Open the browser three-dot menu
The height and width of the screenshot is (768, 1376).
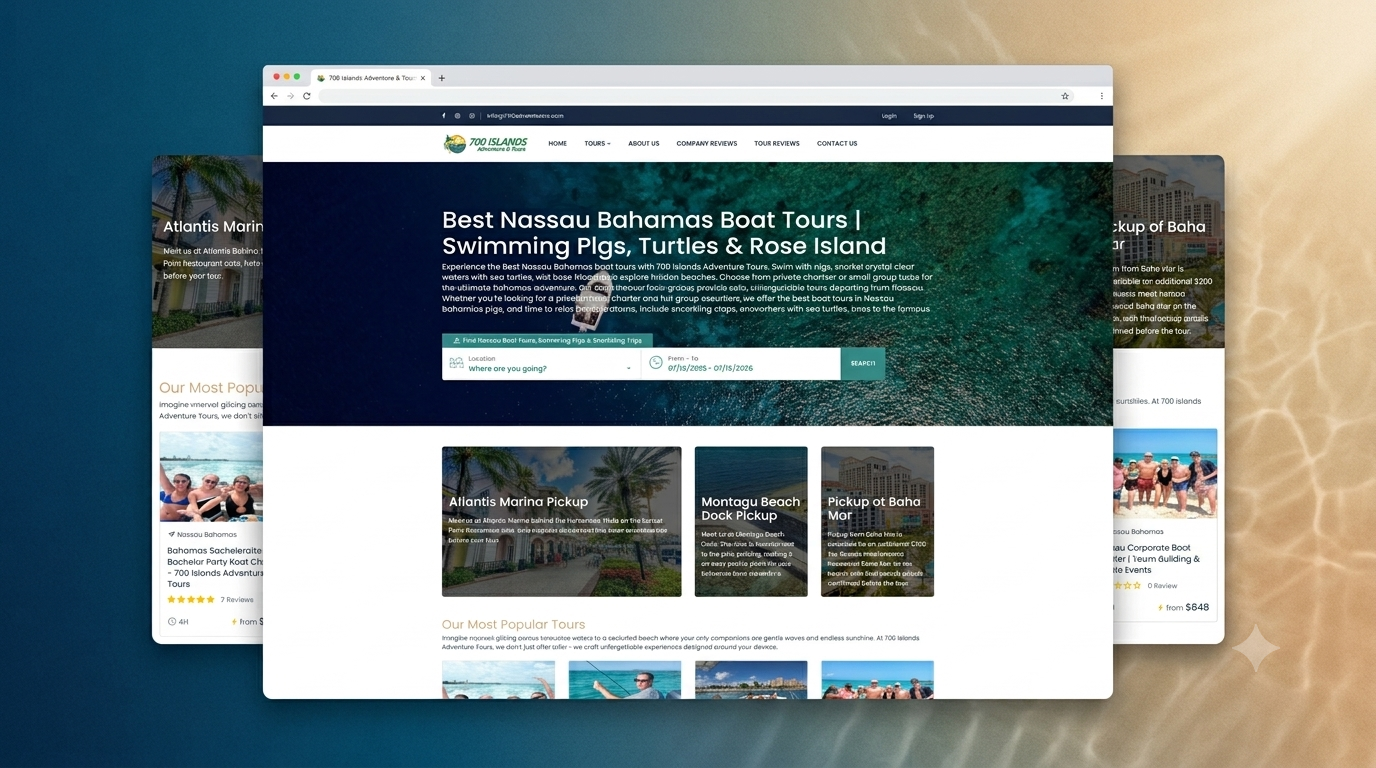tap(1102, 96)
